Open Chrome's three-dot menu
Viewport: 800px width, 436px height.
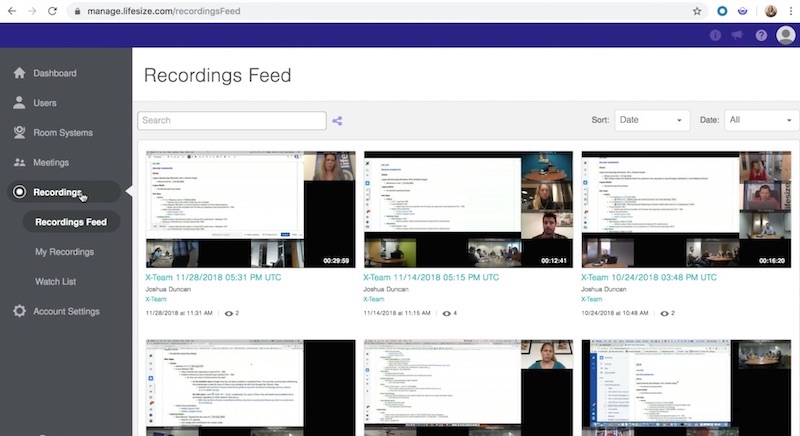789,11
